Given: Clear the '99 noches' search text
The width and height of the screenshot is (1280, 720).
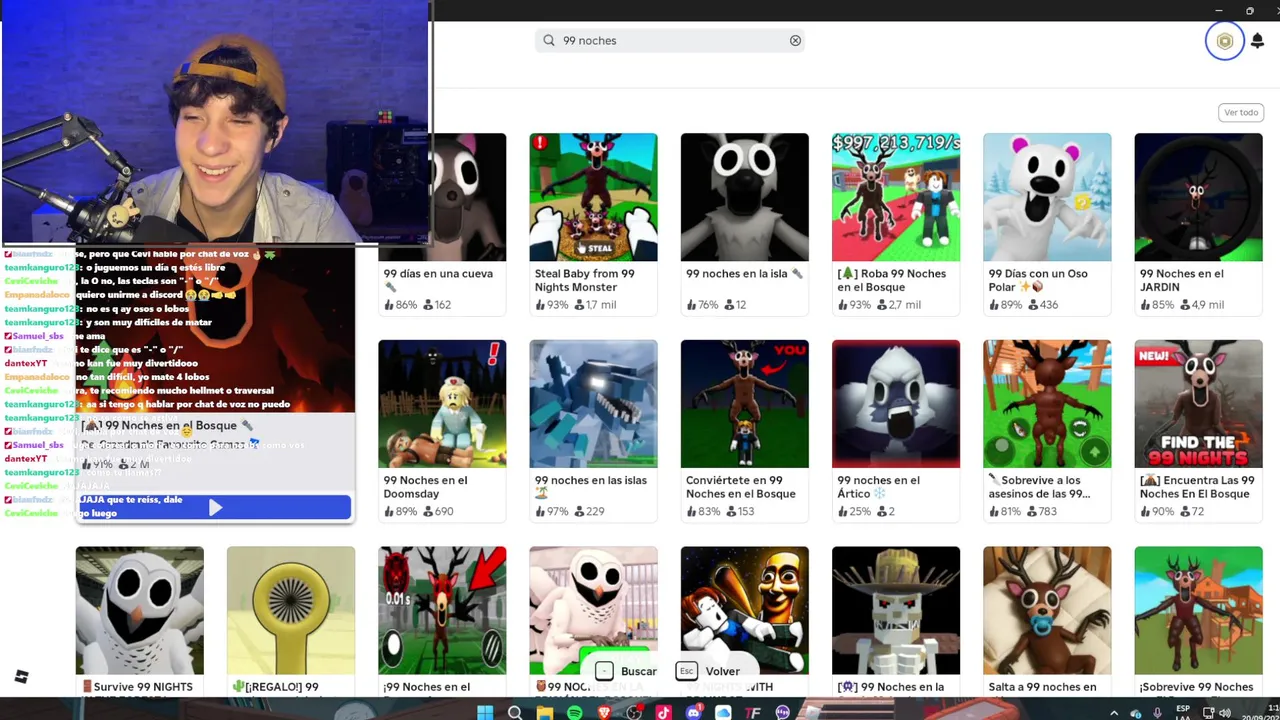Looking at the screenshot, I should 795,41.
